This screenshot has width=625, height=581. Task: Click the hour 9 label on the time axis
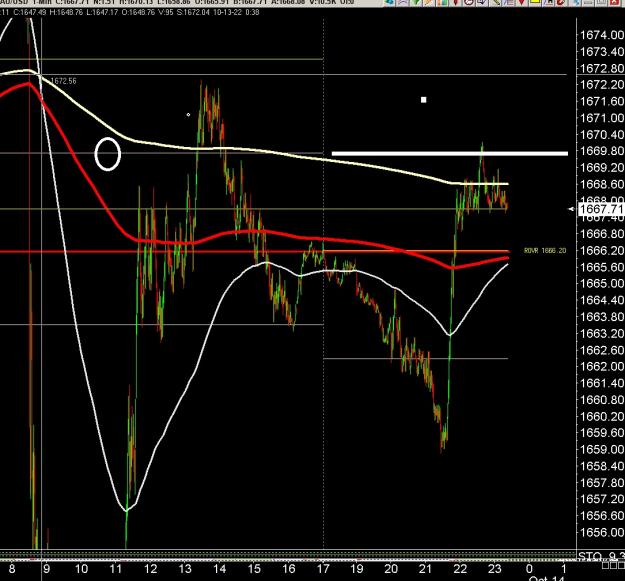pos(46,569)
